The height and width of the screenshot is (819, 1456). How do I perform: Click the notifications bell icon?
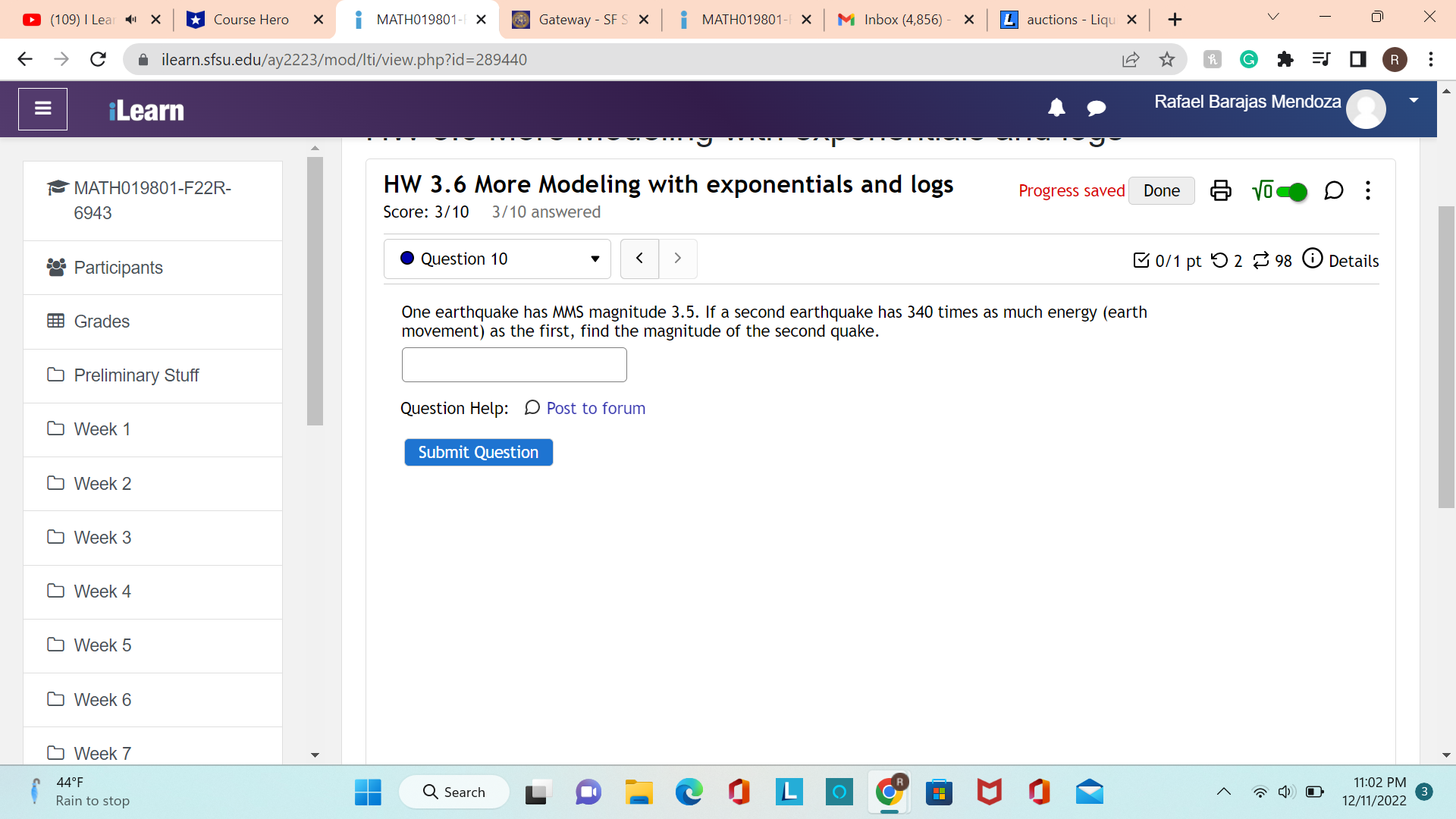click(x=1056, y=108)
